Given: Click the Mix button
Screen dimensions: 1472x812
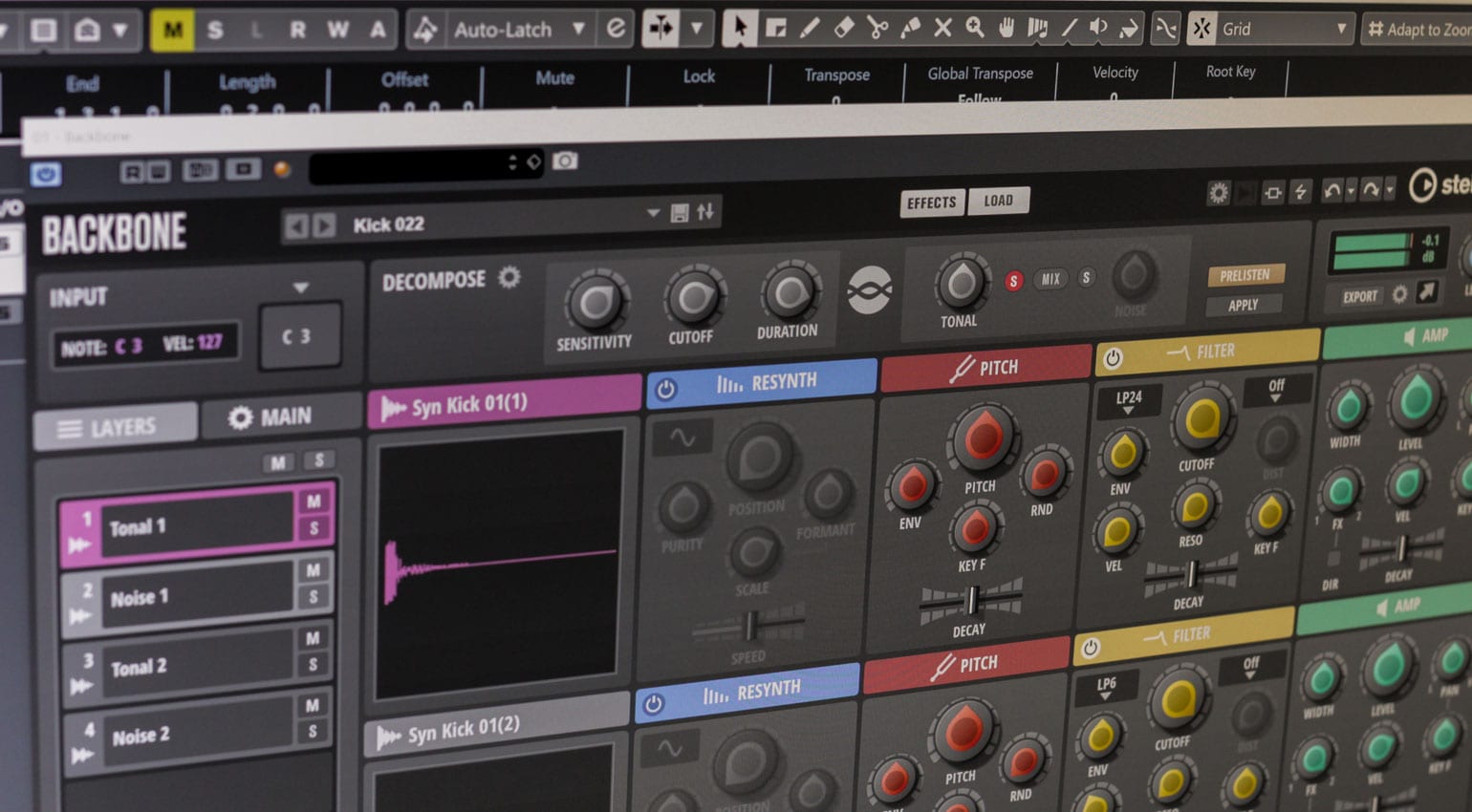Looking at the screenshot, I should pos(1050,279).
